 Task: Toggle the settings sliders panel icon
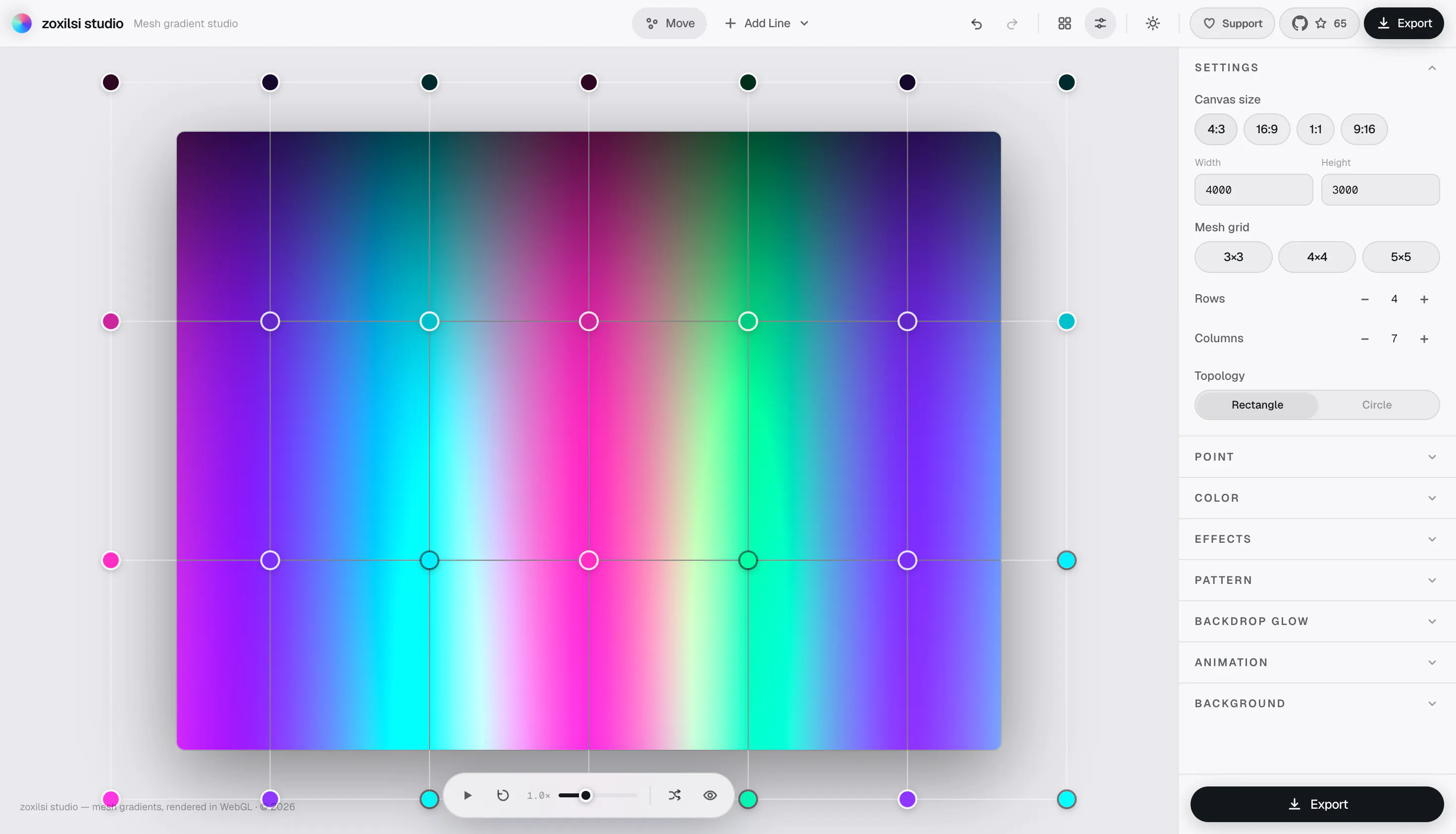[x=1100, y=23]
